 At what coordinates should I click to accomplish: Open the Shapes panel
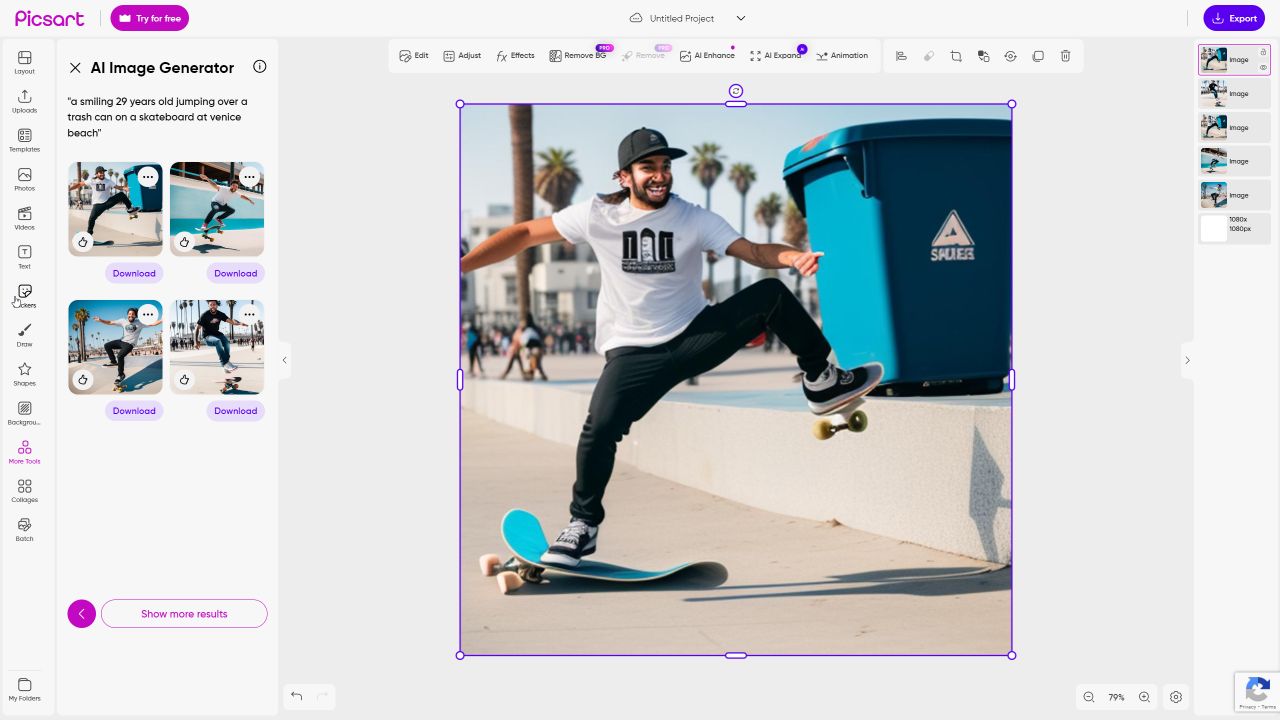click(x=25, y=374)
